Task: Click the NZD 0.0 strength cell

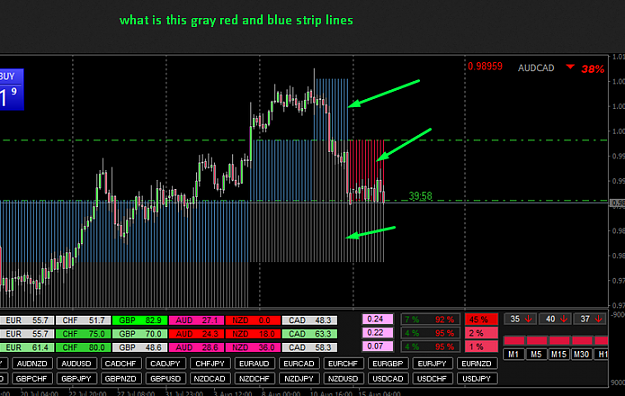Action: tap(253, 320)
